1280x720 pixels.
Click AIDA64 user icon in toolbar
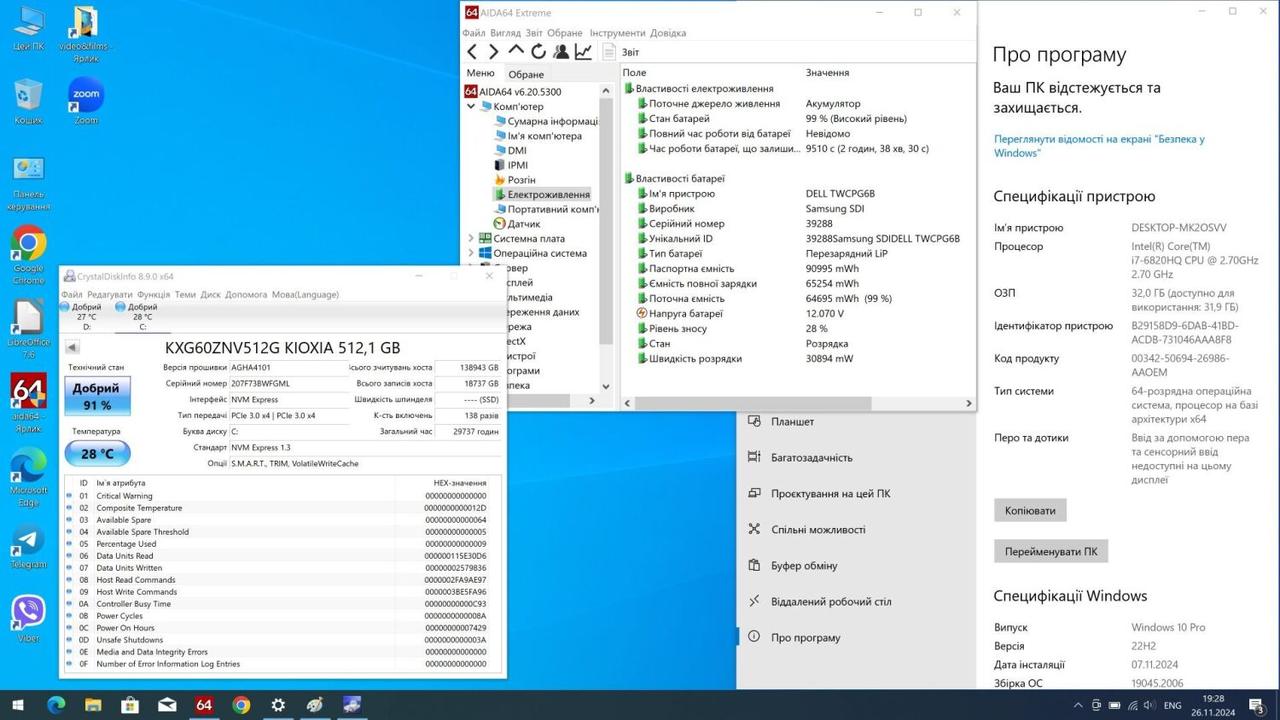pos(560,52)
